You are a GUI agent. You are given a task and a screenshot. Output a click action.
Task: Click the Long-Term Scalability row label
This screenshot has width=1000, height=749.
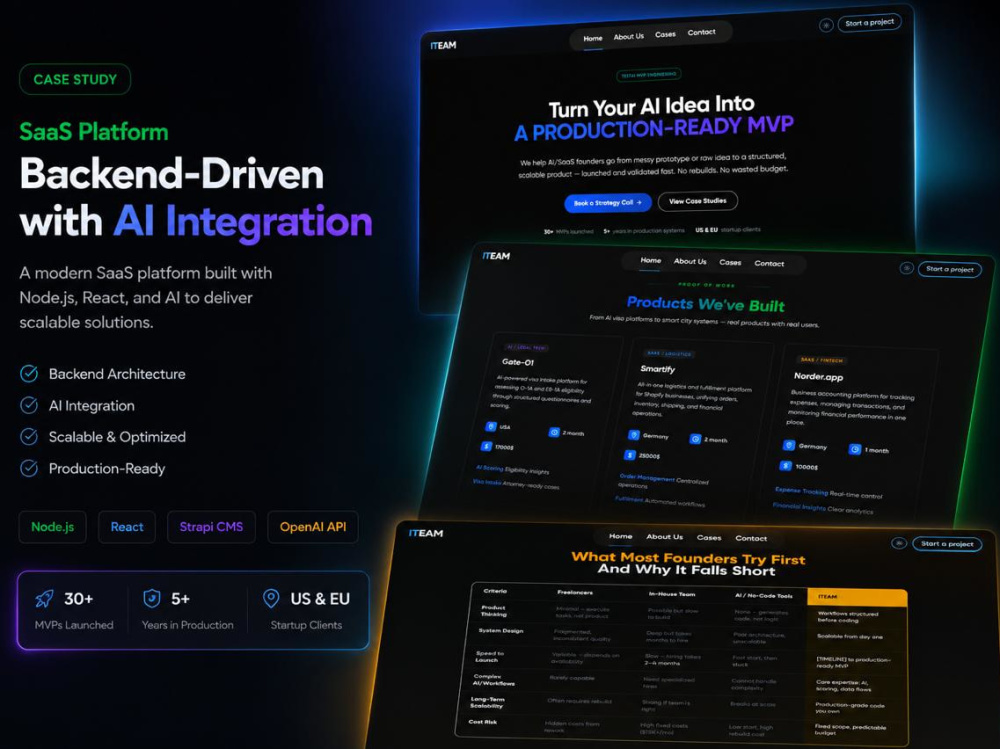coord(488,702)
